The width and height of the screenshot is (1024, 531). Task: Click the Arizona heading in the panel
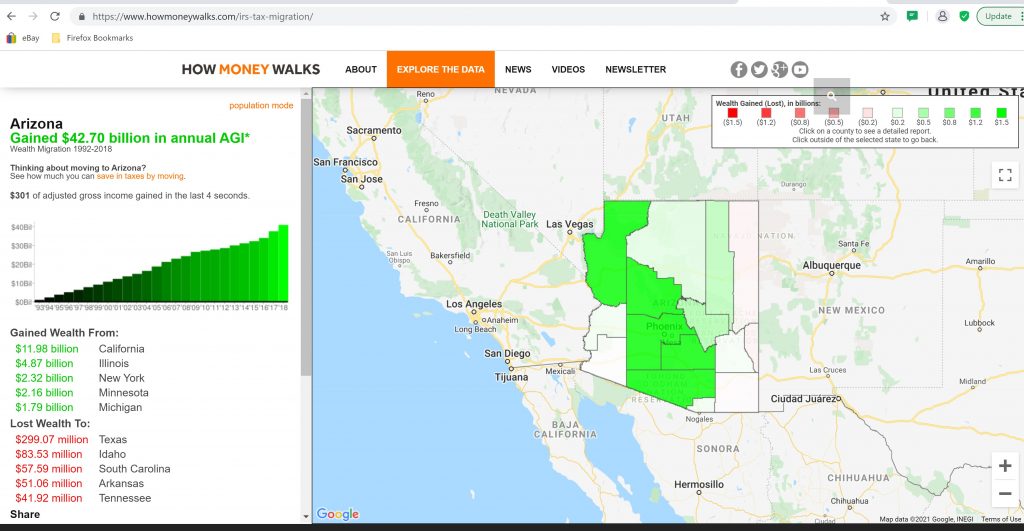tap(37, 123)
